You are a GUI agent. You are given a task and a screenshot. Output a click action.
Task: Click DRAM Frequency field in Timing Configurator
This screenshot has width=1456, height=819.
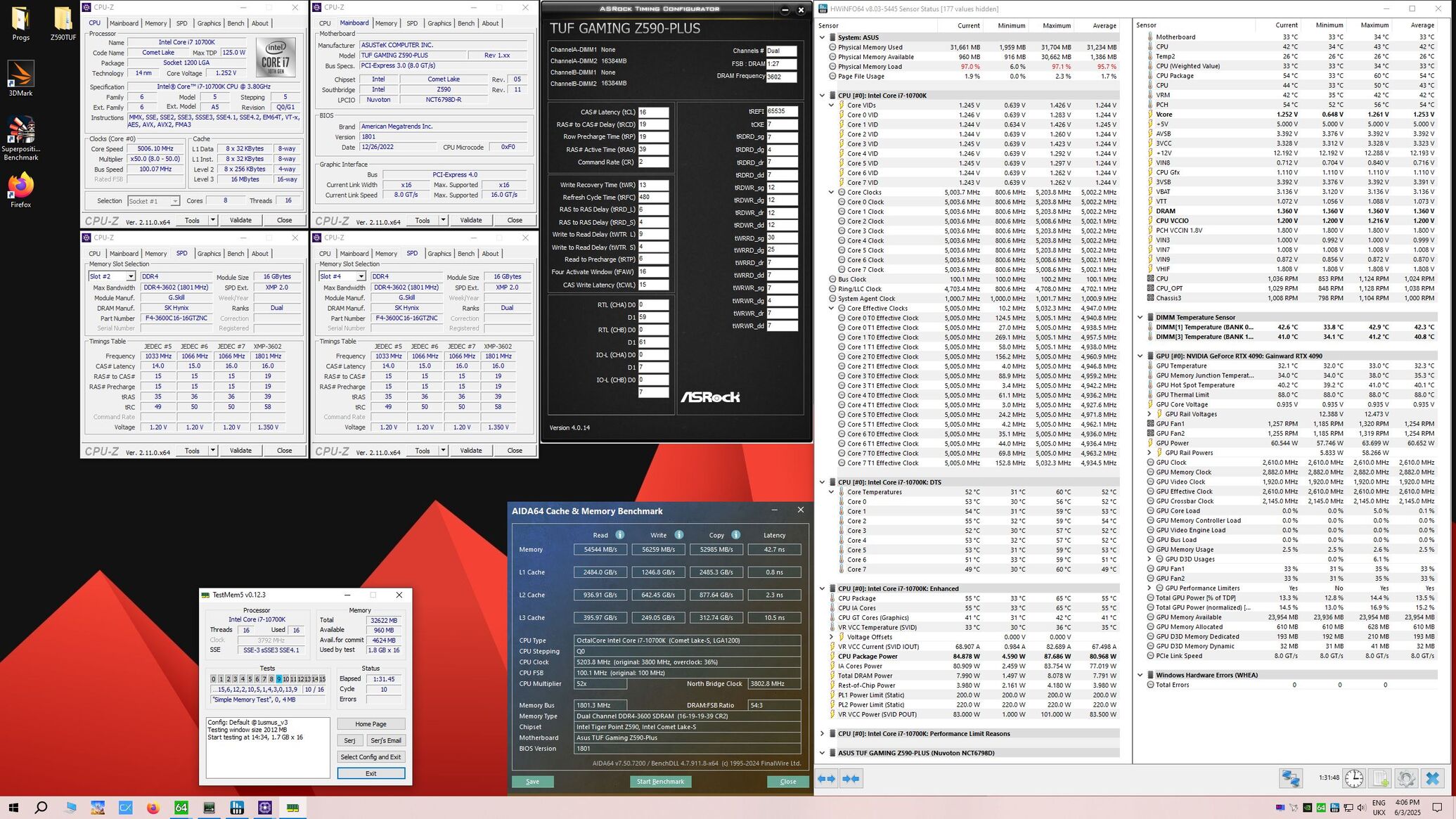pyautogui.click(x=782, y=77)
